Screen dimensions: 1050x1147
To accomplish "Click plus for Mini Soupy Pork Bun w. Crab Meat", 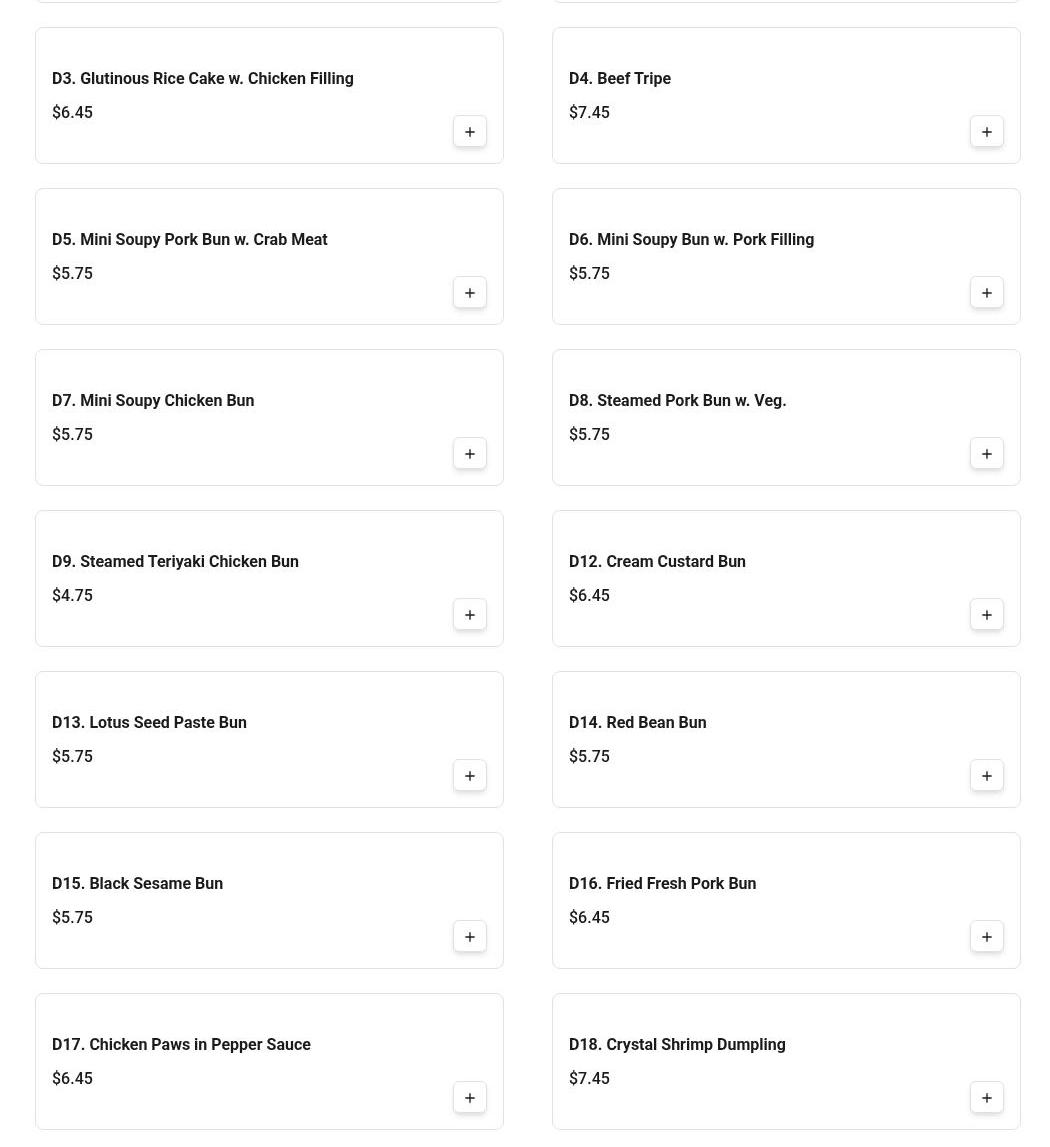I will (469, 293).
